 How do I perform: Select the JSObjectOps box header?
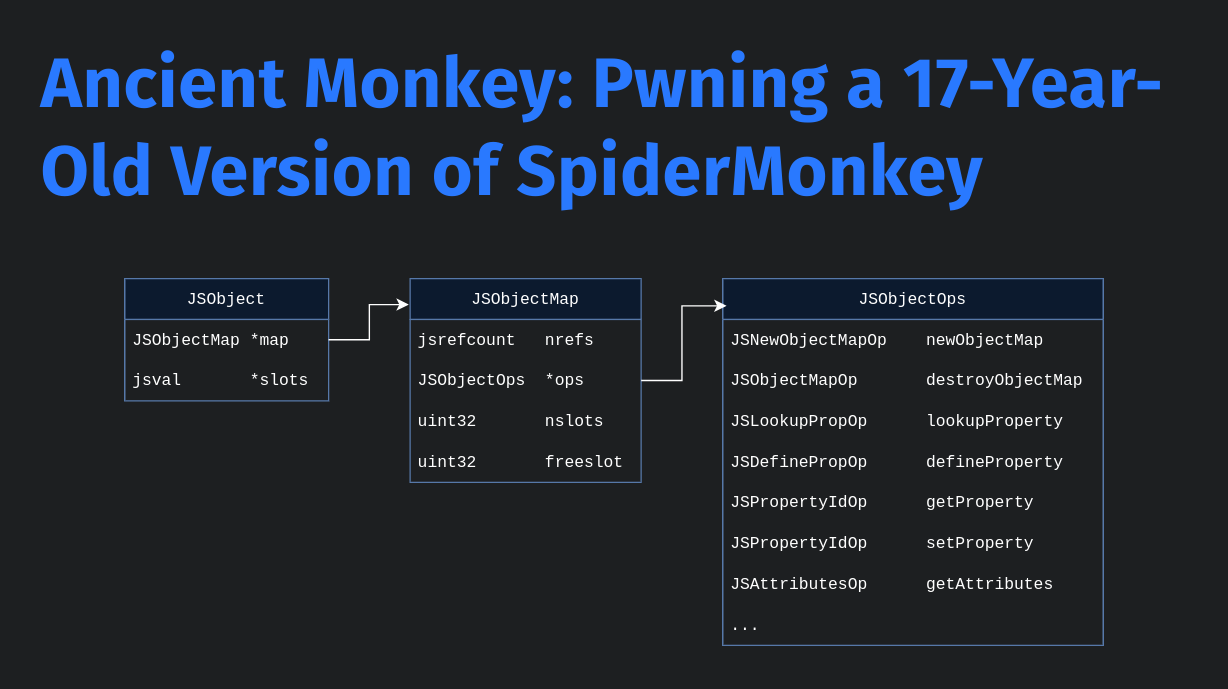click(x=912, y=299)
